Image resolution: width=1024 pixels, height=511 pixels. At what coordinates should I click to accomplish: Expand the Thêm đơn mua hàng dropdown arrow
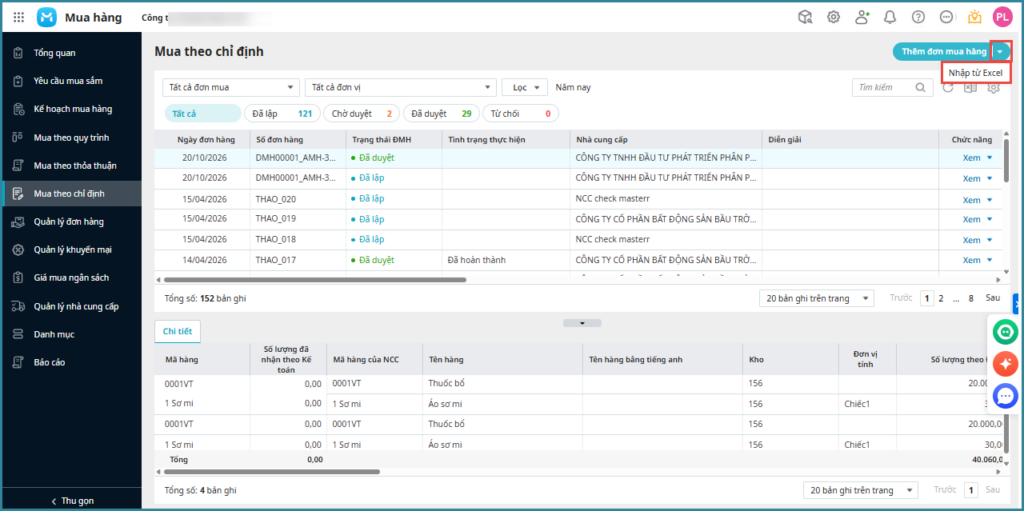1000,51
